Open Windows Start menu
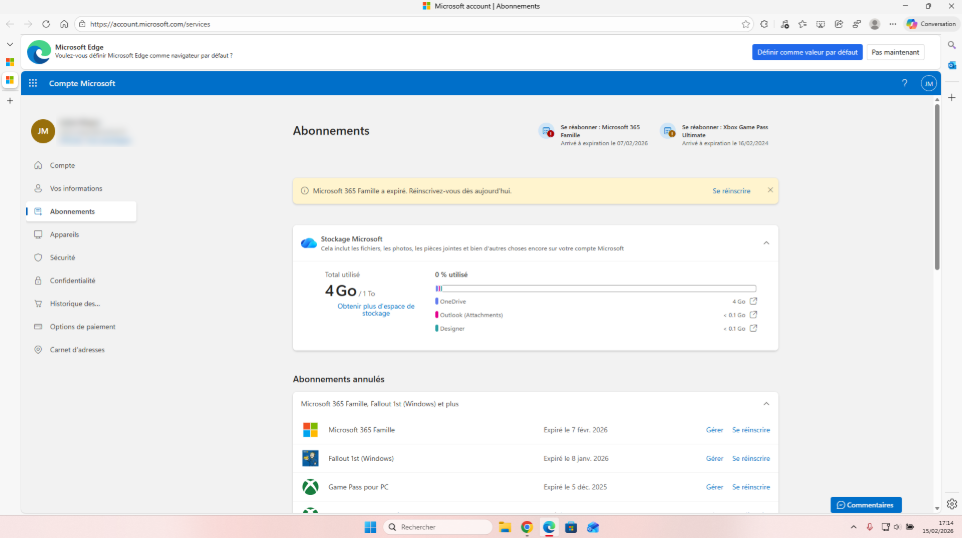Image resolution: width=962 pixels, height=538 pixels. [370, 527]
